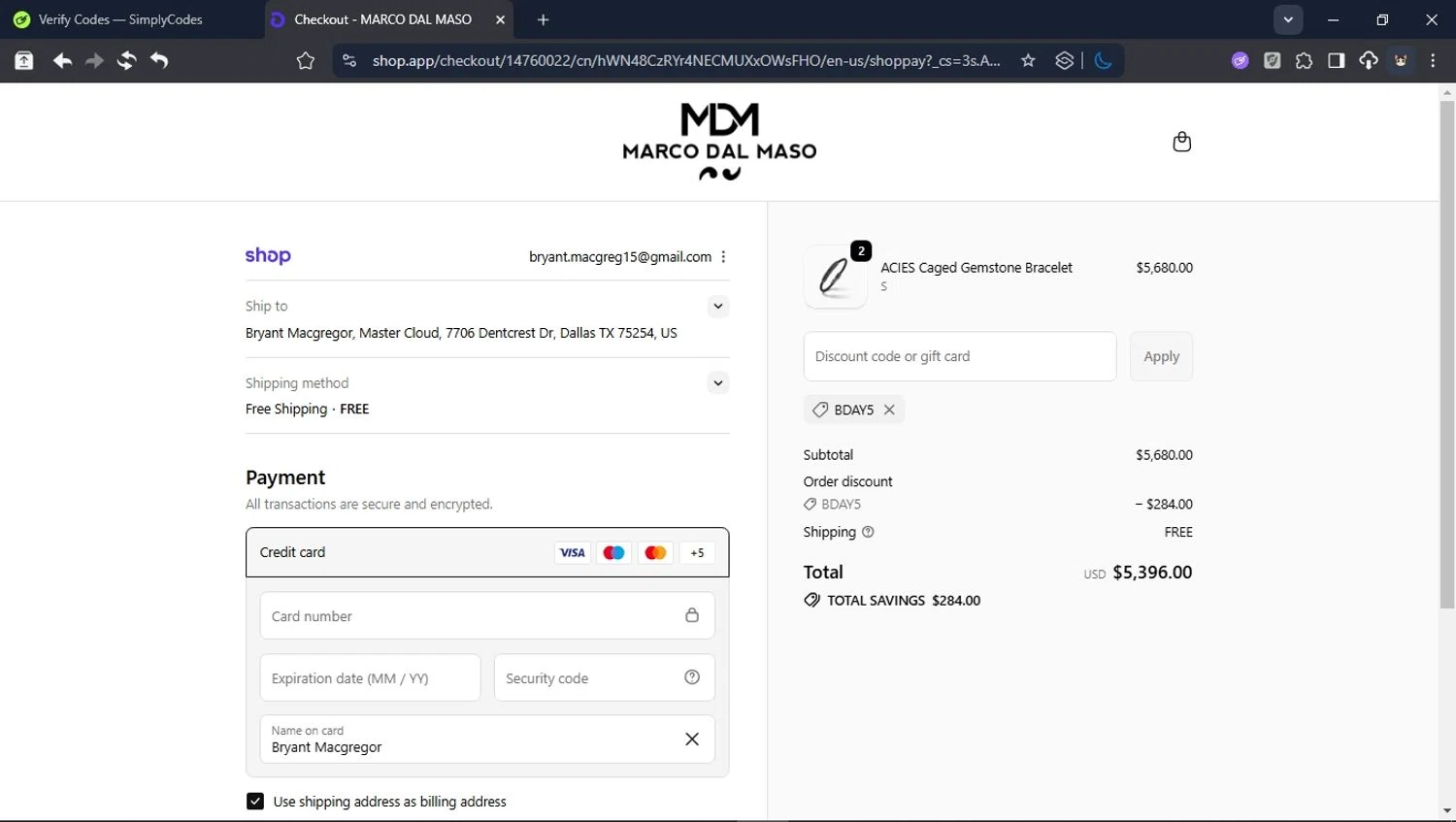Click the TOTAL SAVINGS $284.00 text
Viewport: 1456px width, 822px height.
[x=904, y=601]
